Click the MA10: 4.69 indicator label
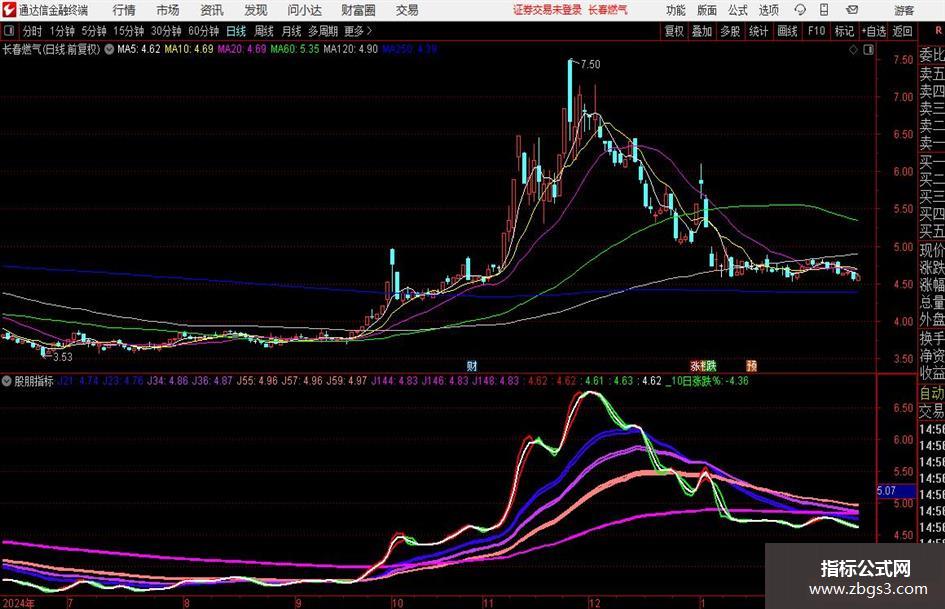The image size is (945, 609). [x=189, y=49]
